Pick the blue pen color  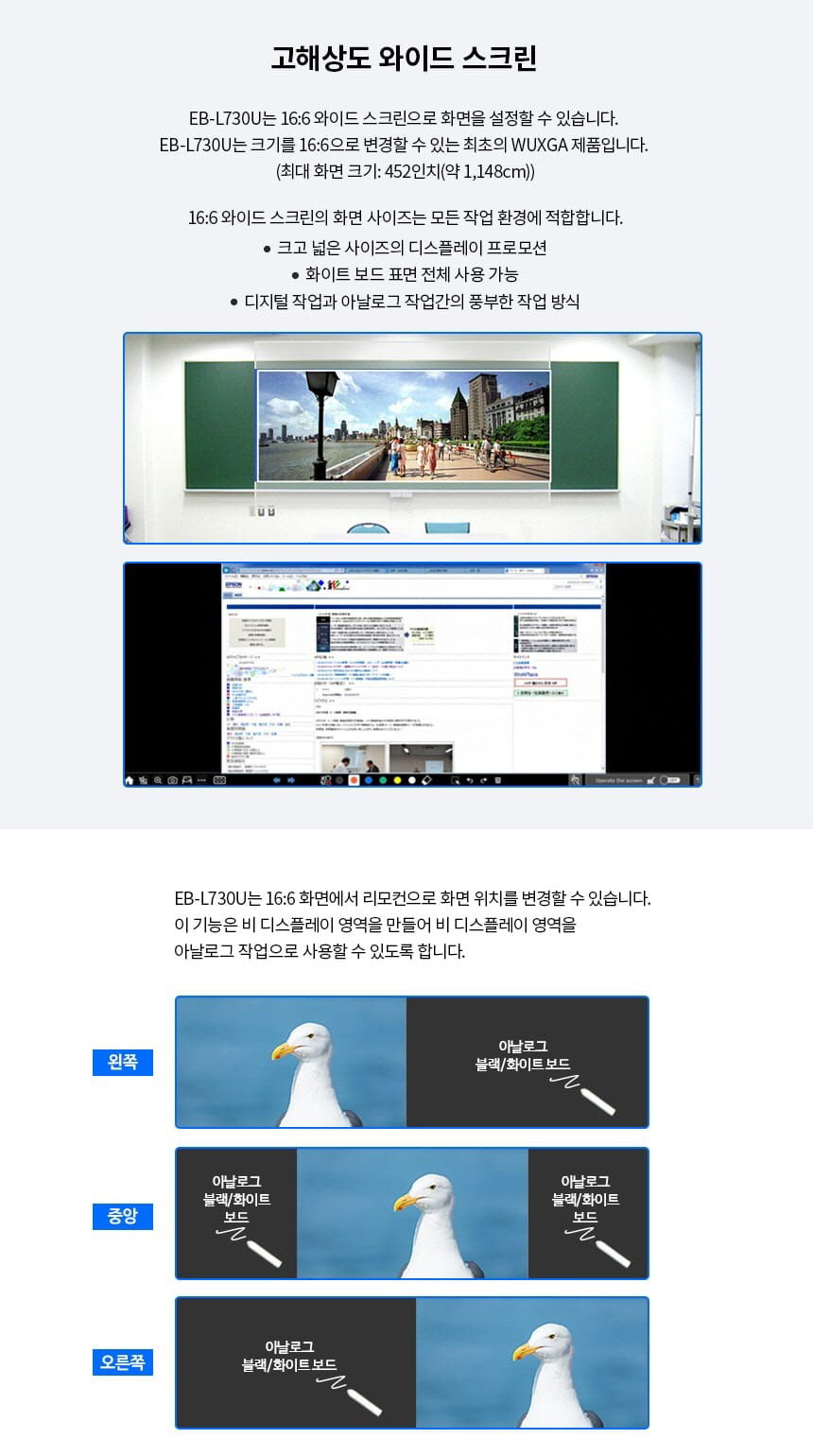click(368, 780)
